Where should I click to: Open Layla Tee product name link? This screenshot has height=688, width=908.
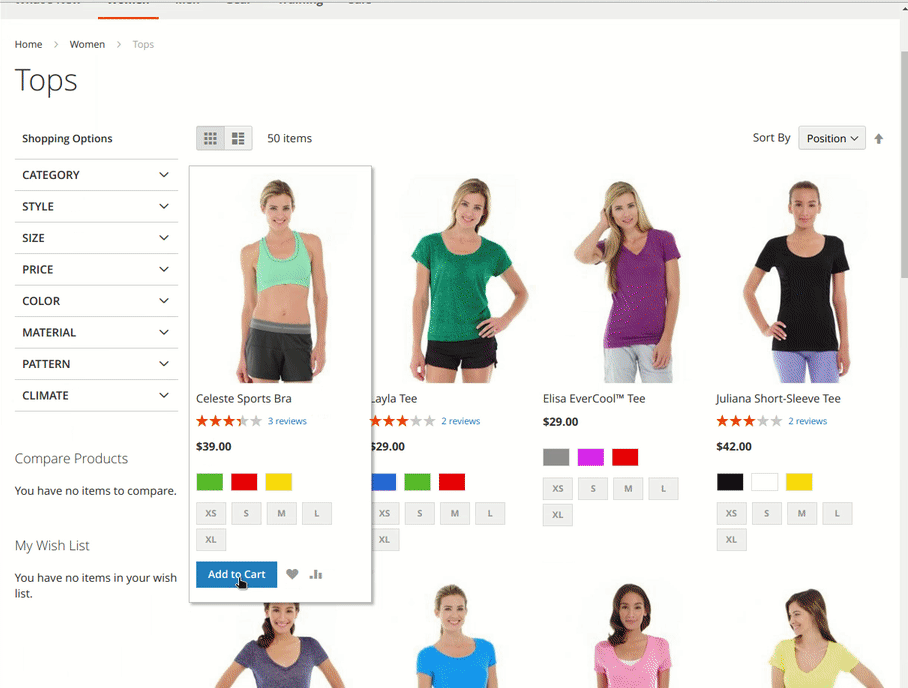(394, 398)
